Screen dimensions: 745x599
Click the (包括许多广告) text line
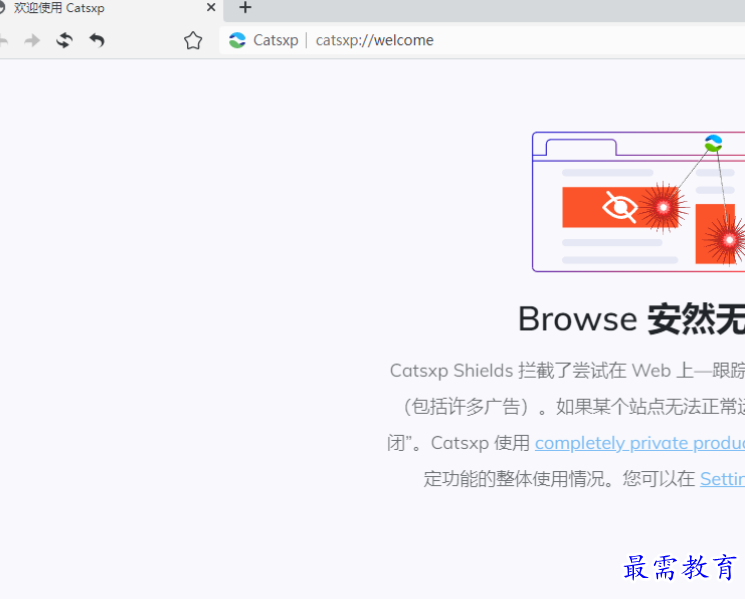pos(573,407)
